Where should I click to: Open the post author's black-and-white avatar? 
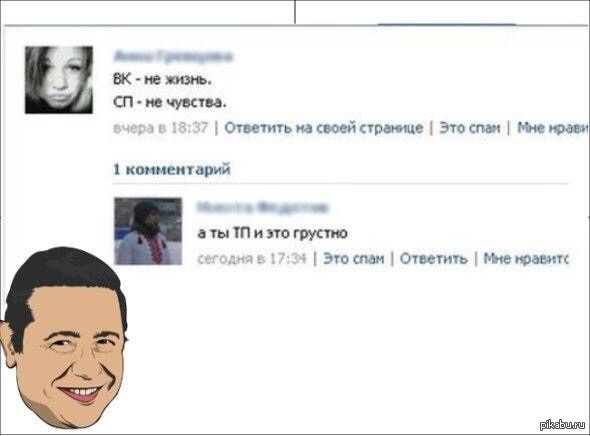coord(59,80)
